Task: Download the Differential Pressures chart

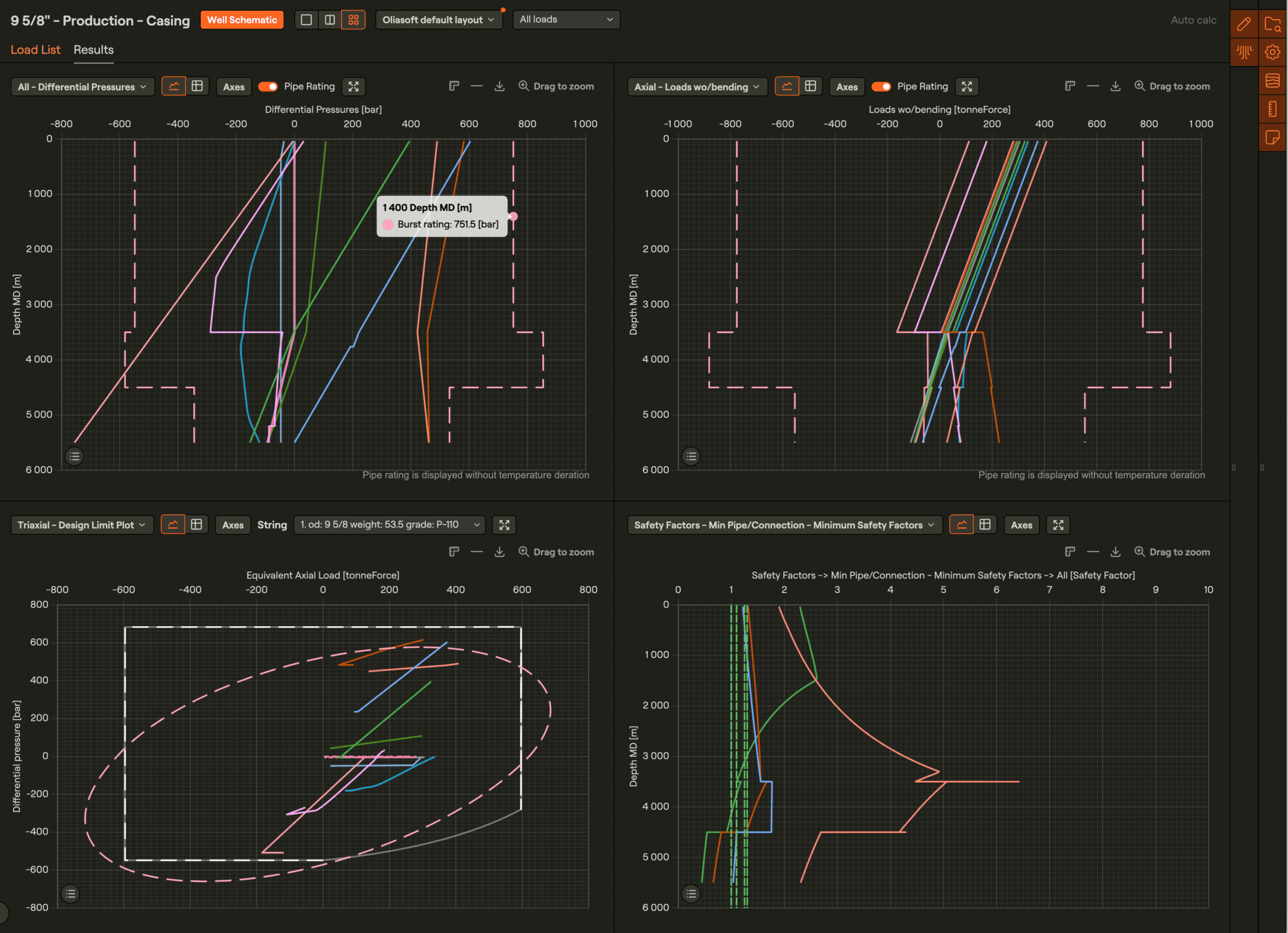Action: coord(499,86)
